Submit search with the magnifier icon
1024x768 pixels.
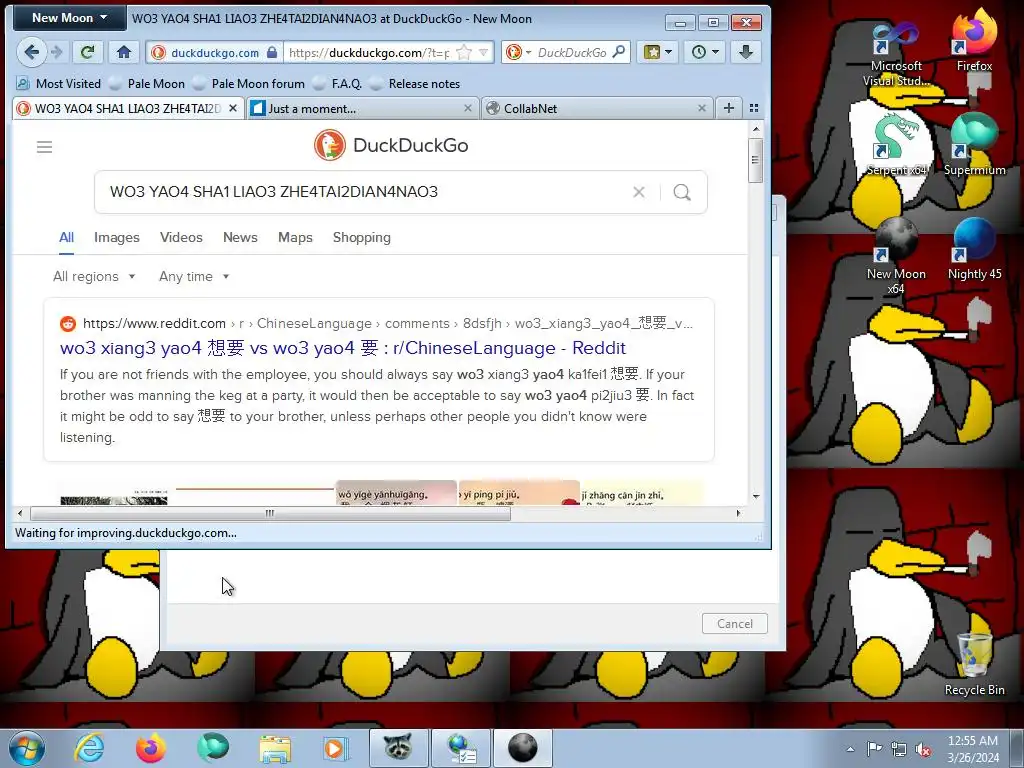click(682, 192)
